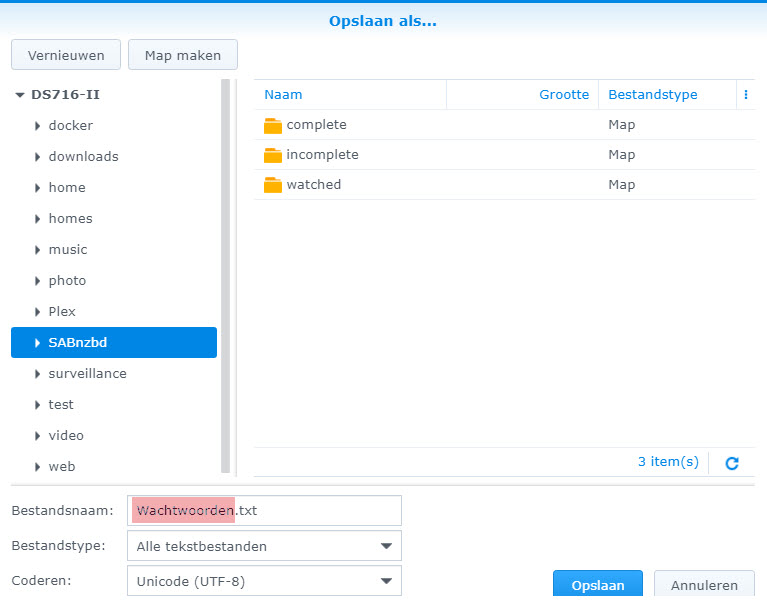Screen dimensions: 767x605
Task: Collapse the DS716-II root node
Action: (20, 95)
